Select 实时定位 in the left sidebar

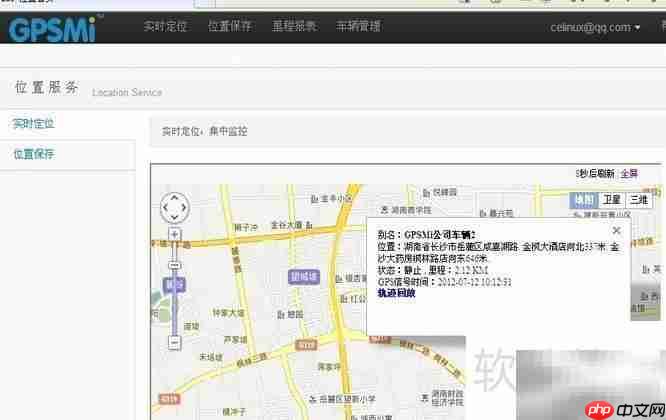click(34, 124)
